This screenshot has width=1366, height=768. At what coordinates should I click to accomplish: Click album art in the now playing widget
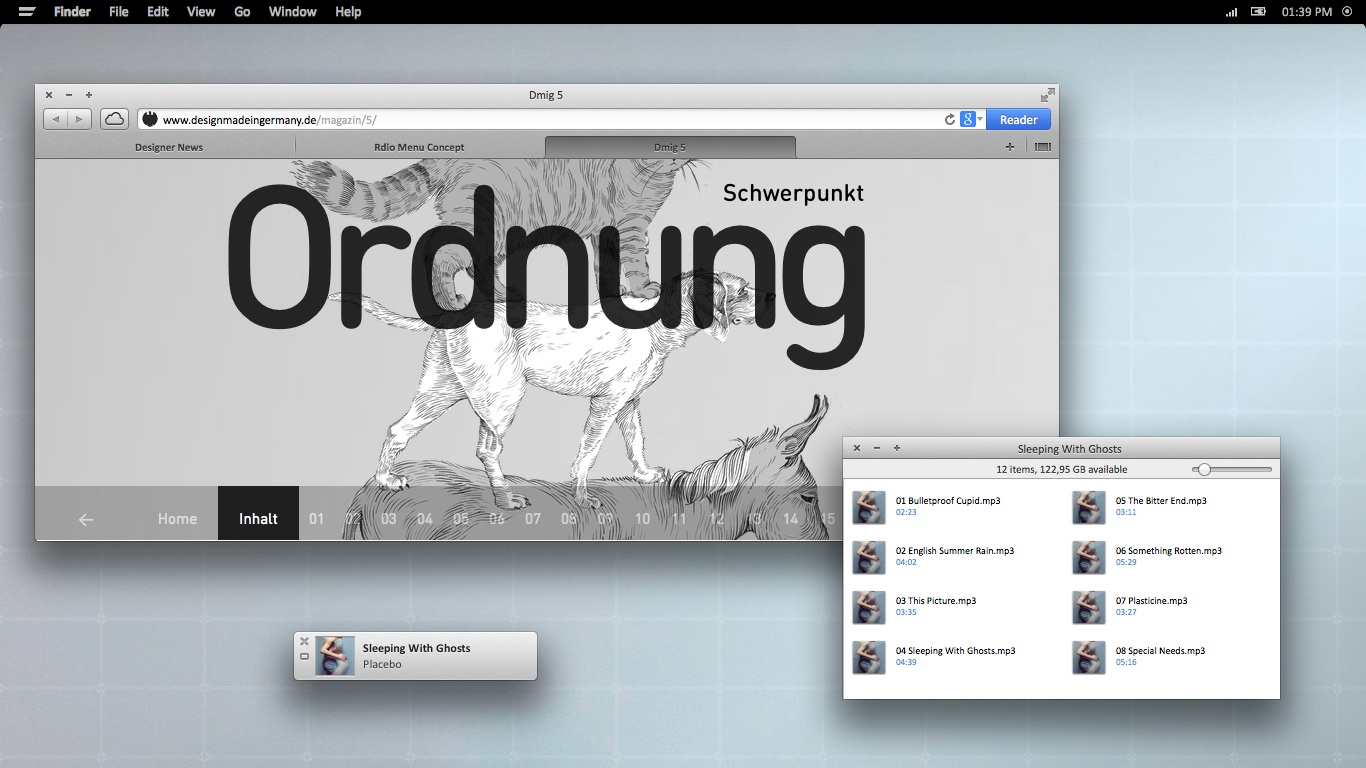pyautogui.click(x=335, y=656)
